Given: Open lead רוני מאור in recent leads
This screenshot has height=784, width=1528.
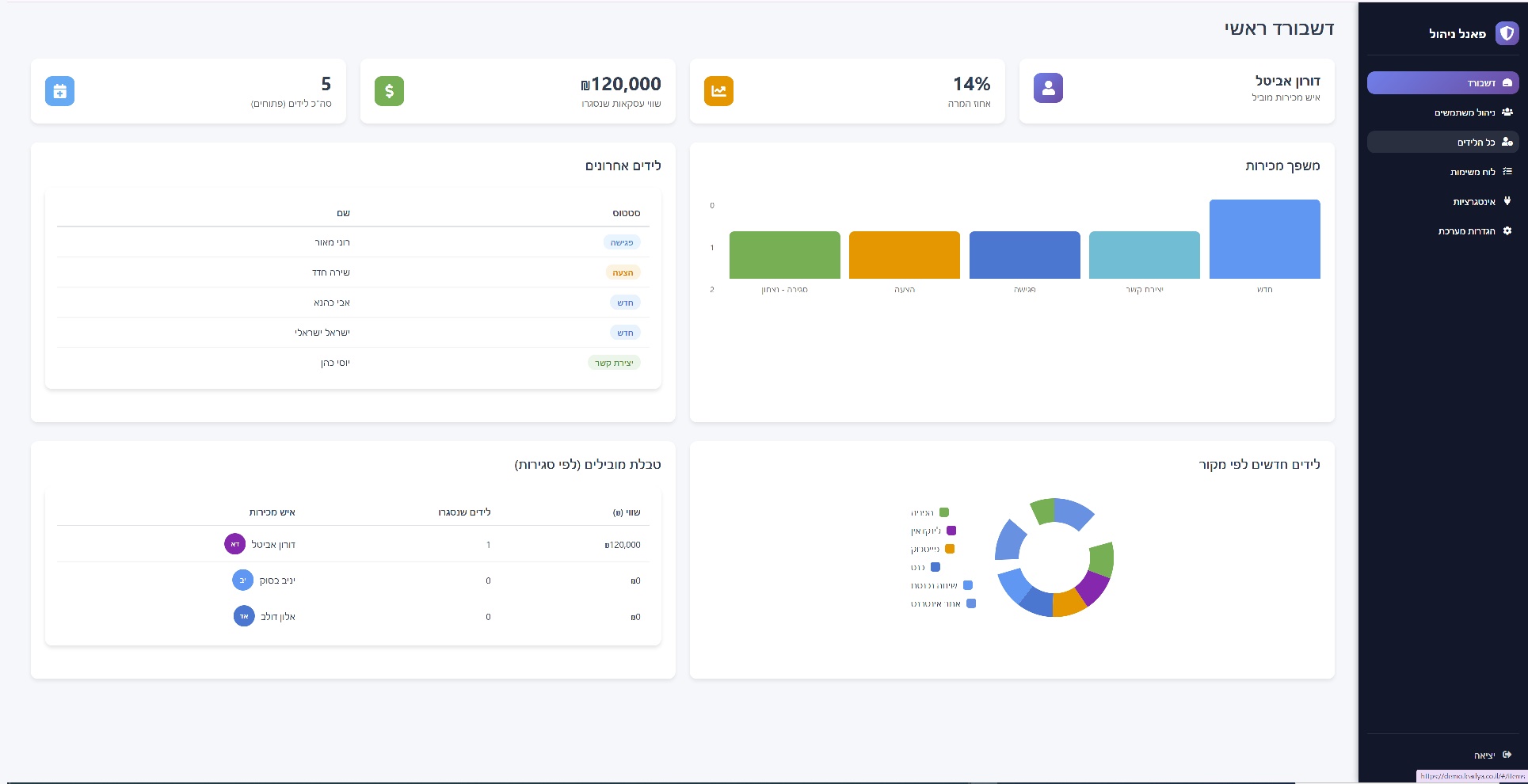Looking at the screenshot, I should pyautogui.click(x=332, y=242).
